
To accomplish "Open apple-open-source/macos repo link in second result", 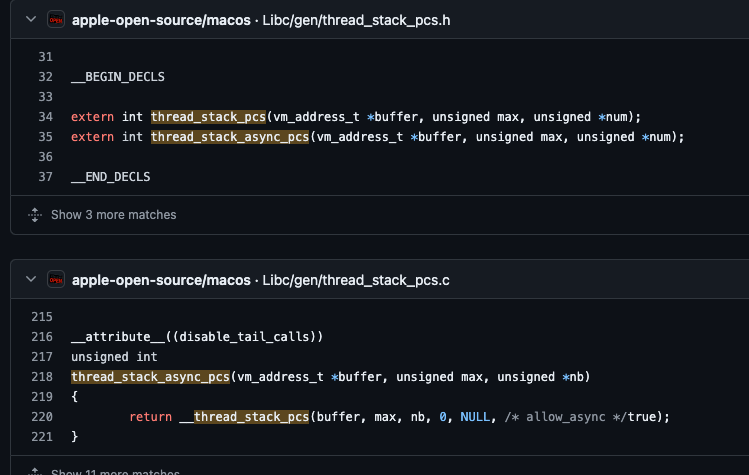I will tap(161, 280).
